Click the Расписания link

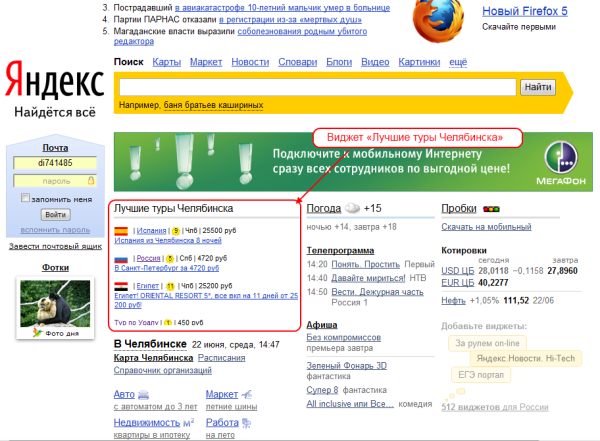[x=222, y=358]
